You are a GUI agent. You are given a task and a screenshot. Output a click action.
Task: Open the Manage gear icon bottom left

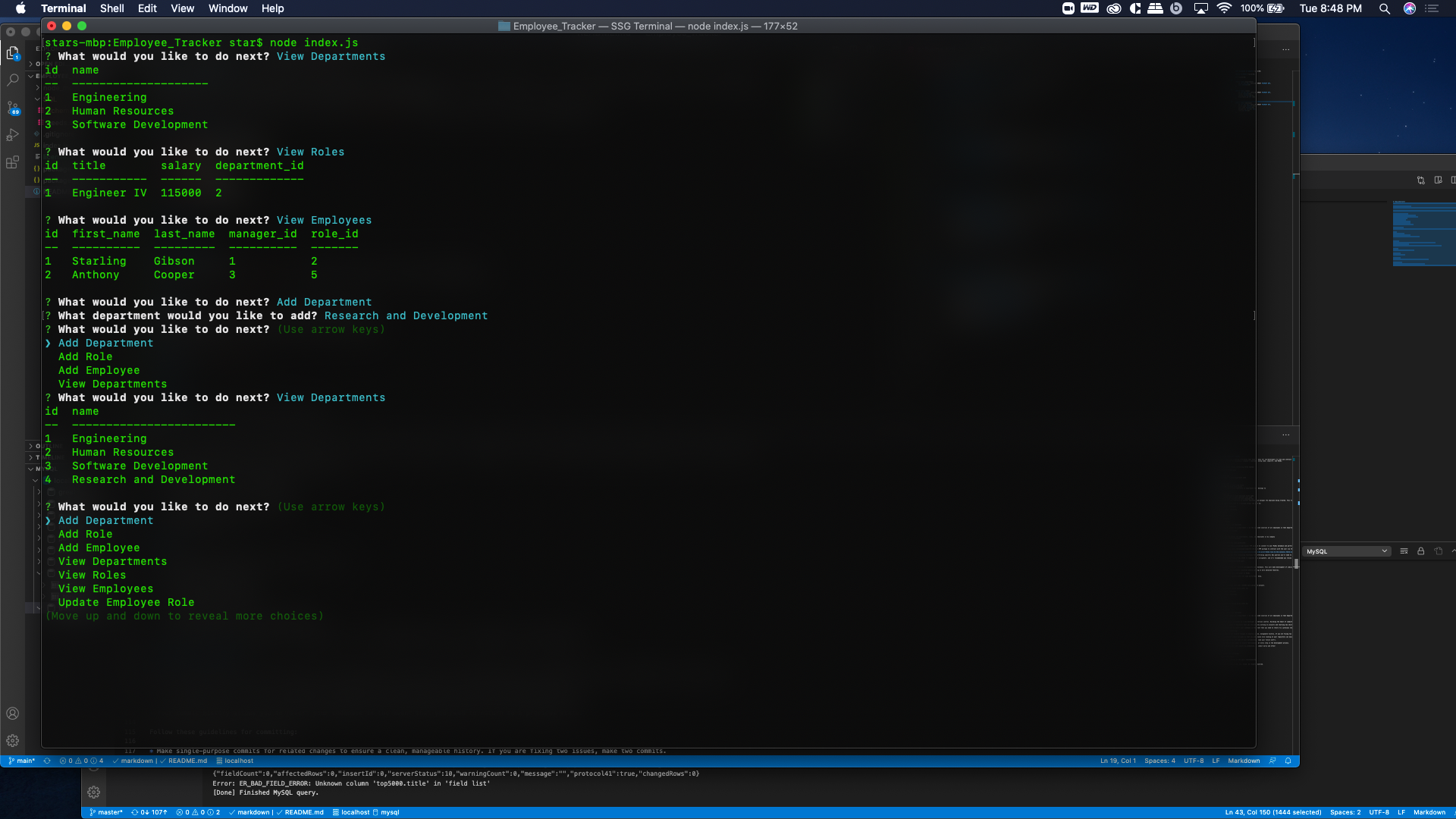[12, 741]
